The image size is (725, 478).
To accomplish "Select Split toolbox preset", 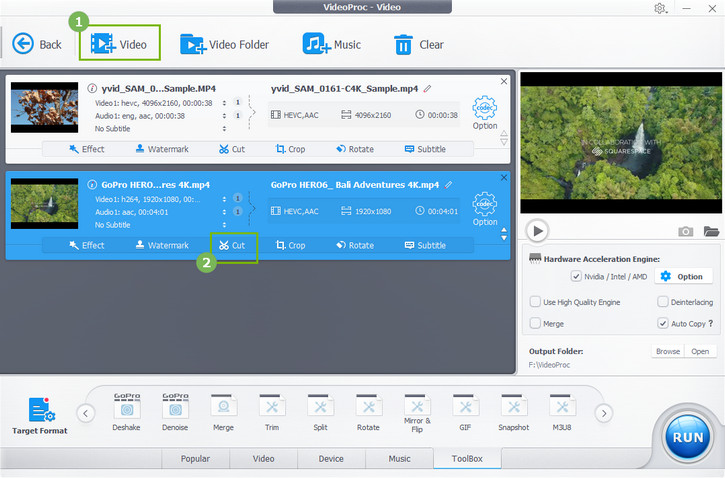I will click(x=320, y=412).
